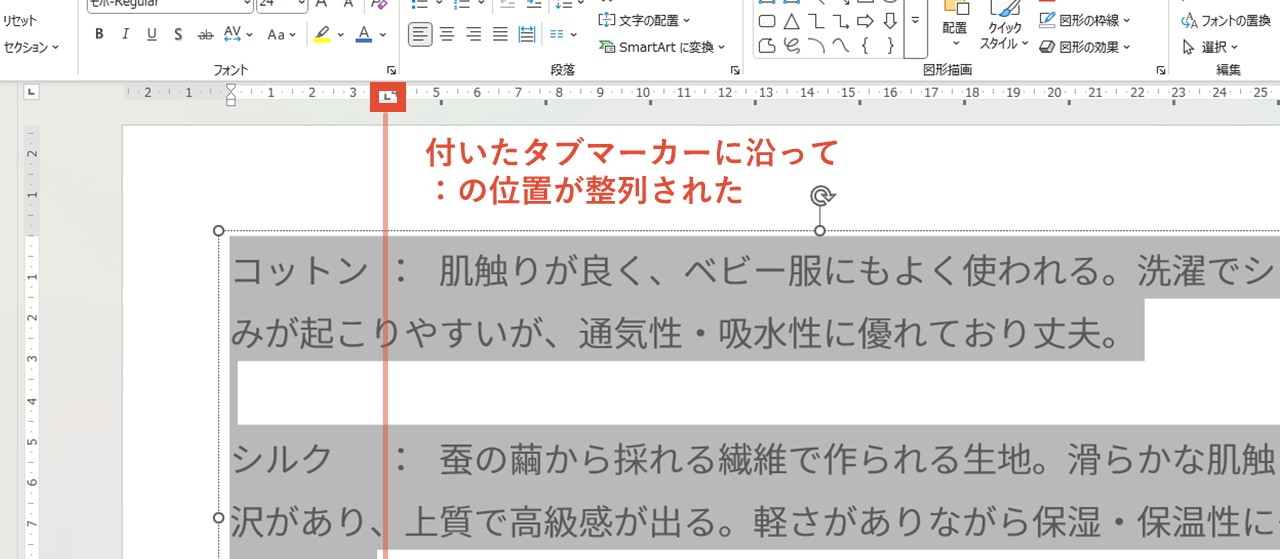The width and height of the screenshot is (1280, 559).
Task: Center align text
Action: click(447, 35)
